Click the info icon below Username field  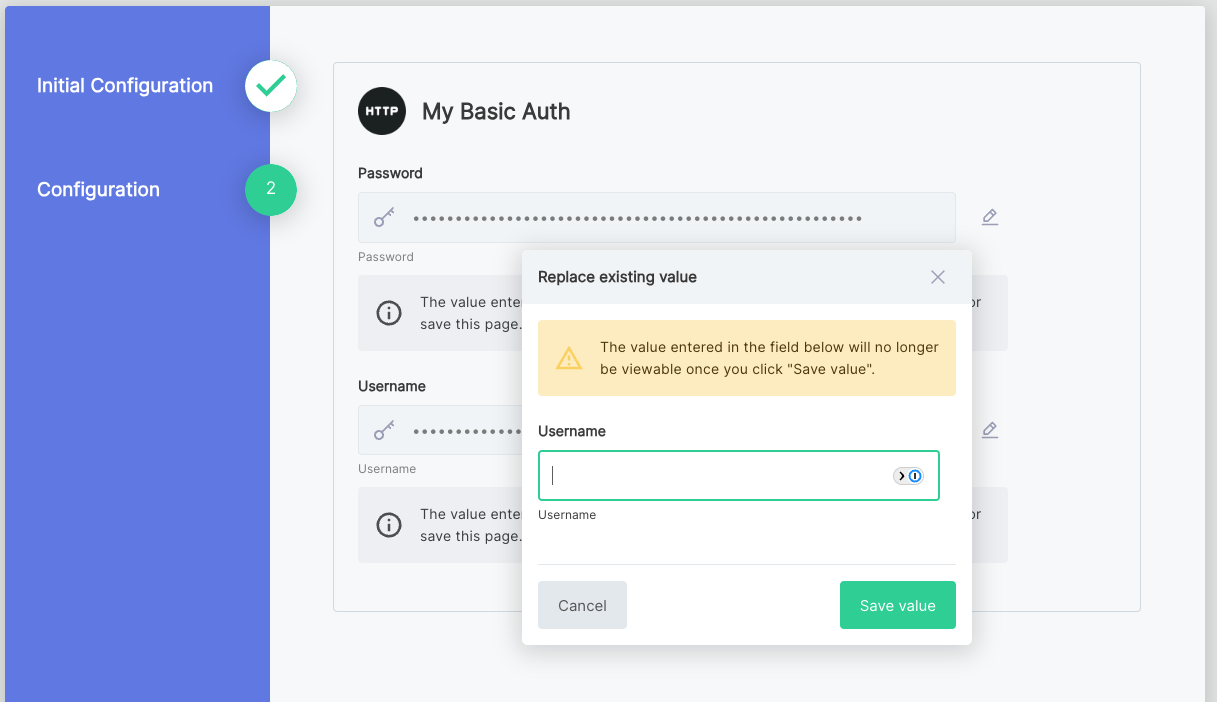[x=388, y=525]
